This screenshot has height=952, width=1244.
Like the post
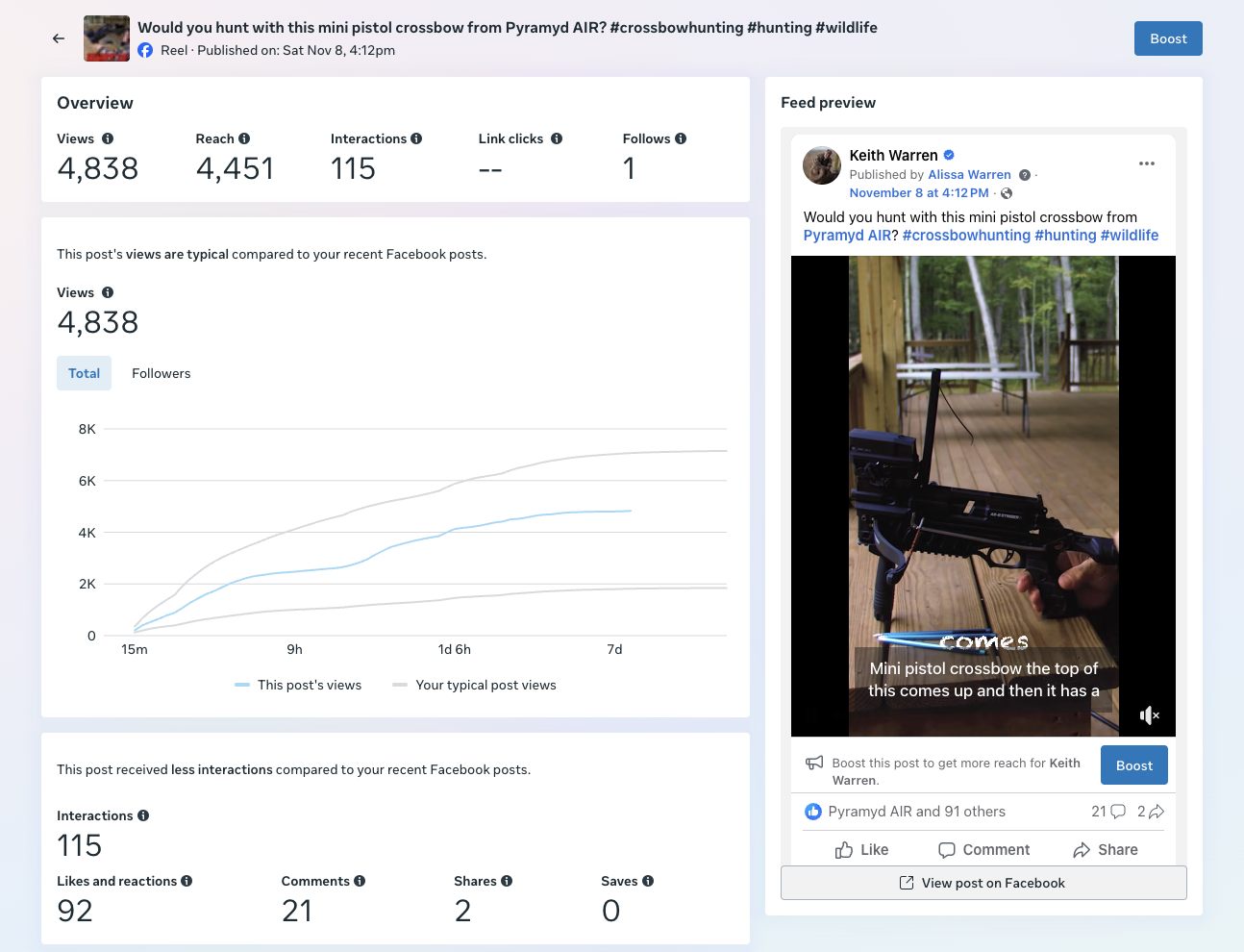pos(861,850)
